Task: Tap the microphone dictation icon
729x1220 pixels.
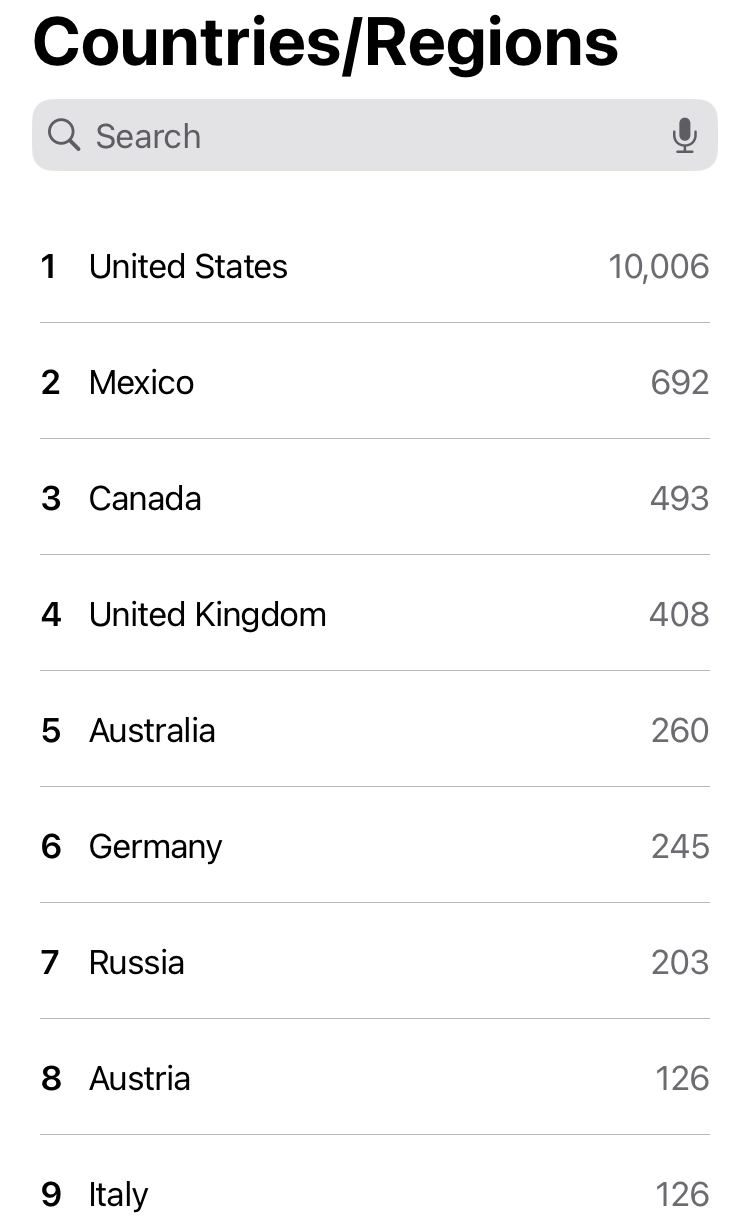Action: [x=684, y=135]
